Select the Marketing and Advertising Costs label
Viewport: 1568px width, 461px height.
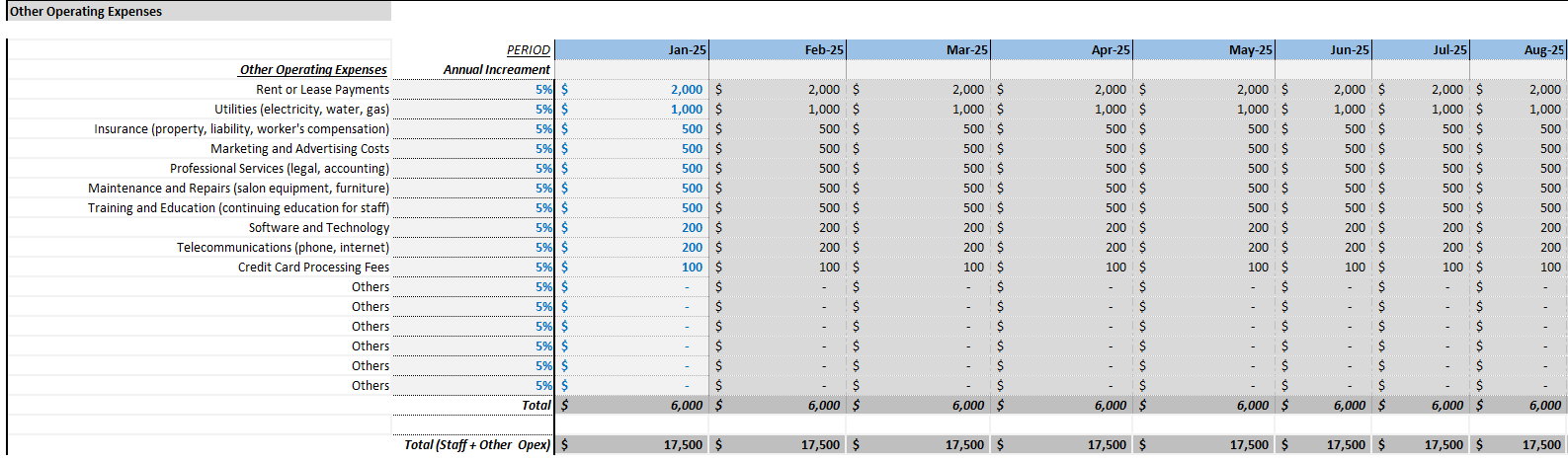coord(300,148)
